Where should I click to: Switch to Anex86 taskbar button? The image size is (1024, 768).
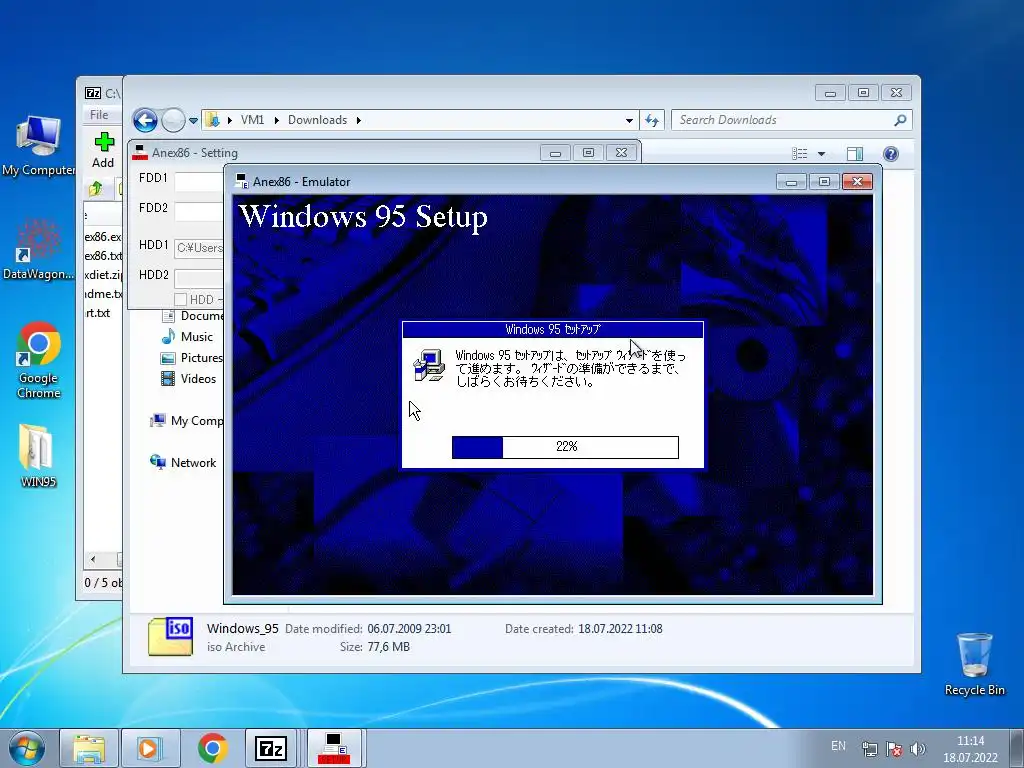pos(334,748)
